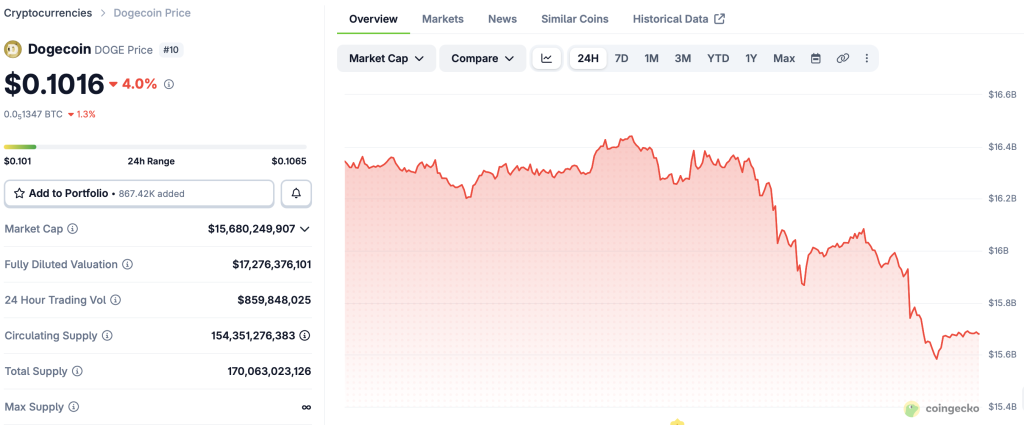Select 24H chart range
This screenshot has height=425, width=1024.
tap(588, 58)
